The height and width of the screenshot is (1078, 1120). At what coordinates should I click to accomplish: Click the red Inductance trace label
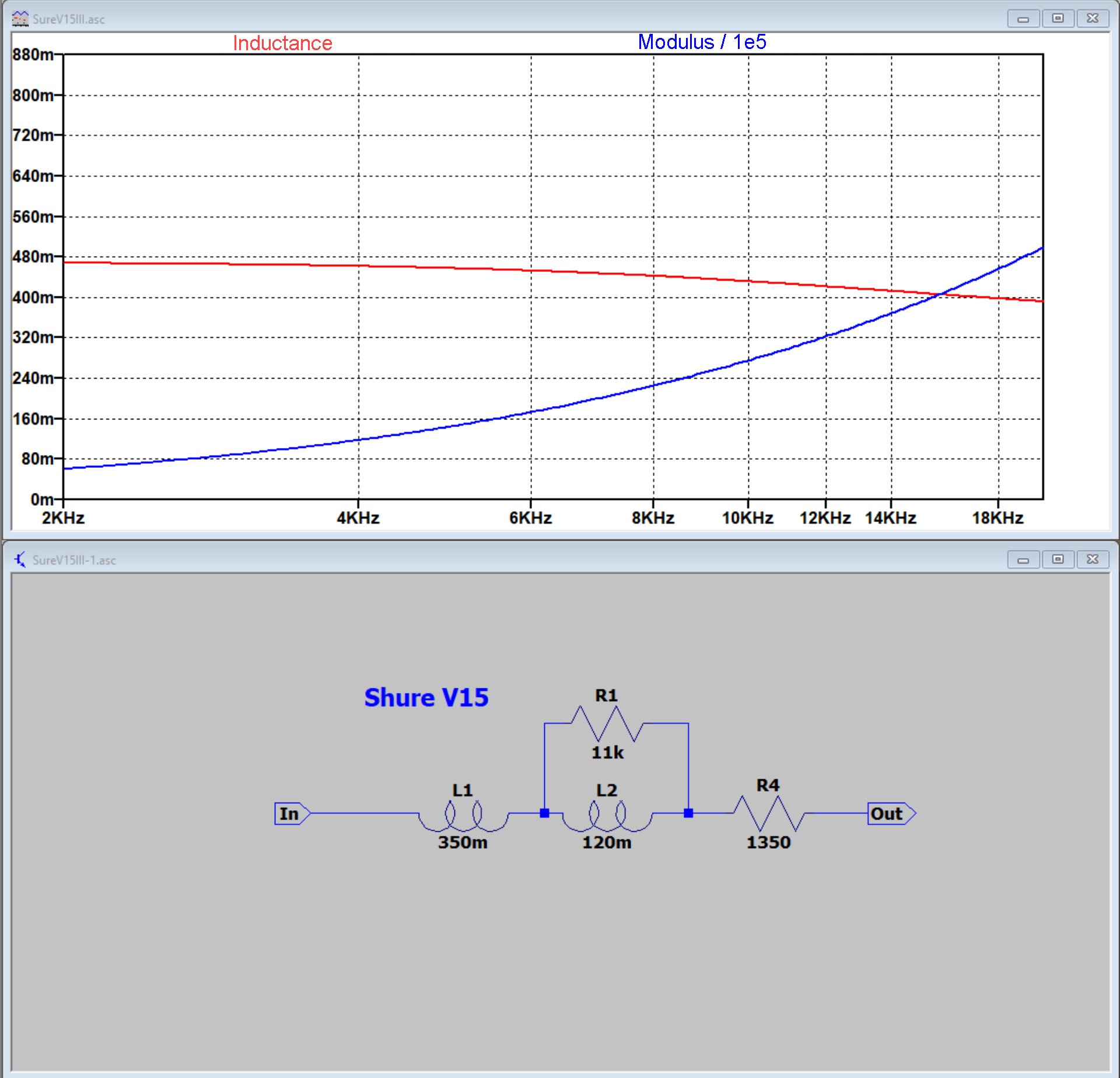[x=282, y=43]
